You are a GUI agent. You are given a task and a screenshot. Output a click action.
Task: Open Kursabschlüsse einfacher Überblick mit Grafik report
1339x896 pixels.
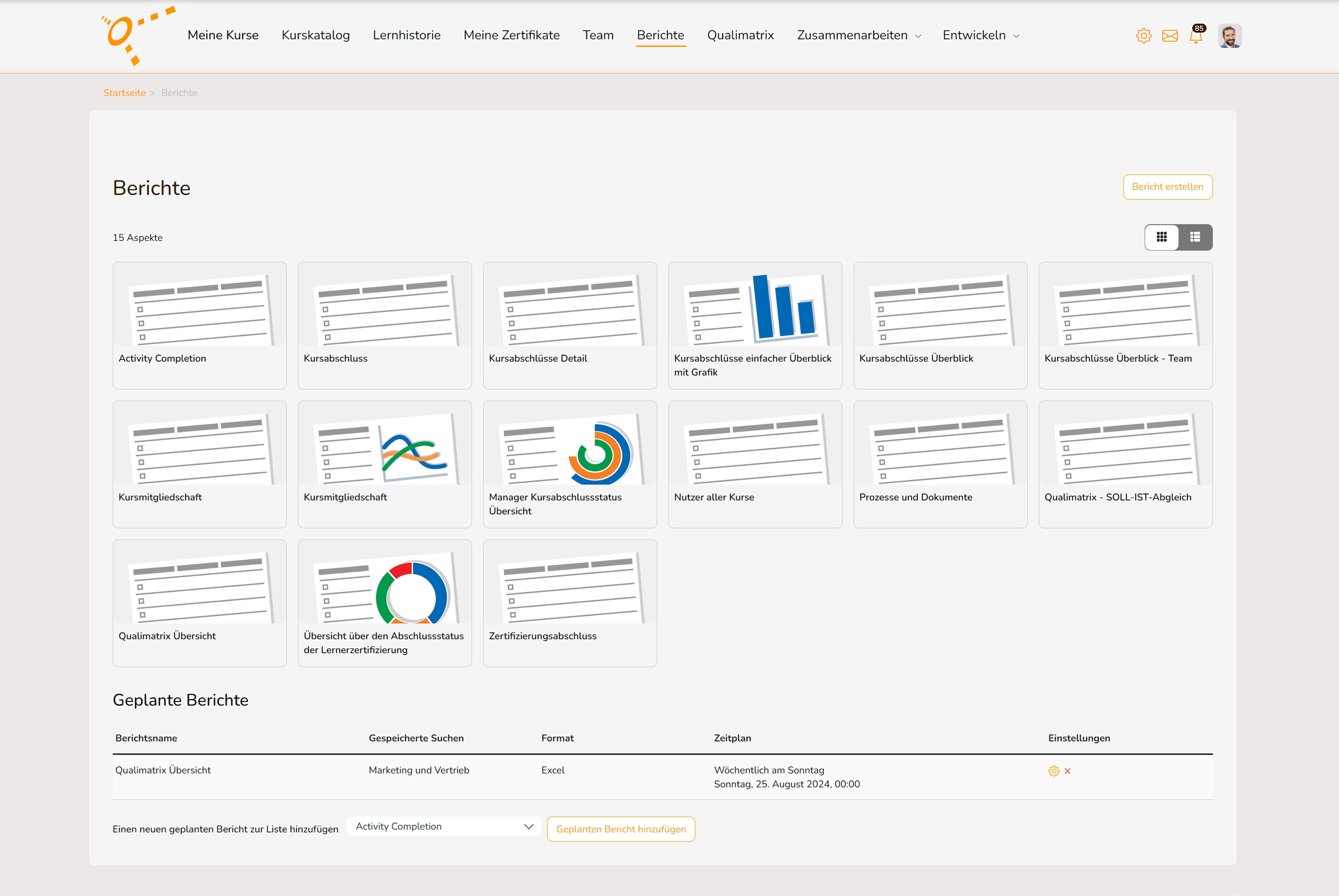click(x=754, y=325)
